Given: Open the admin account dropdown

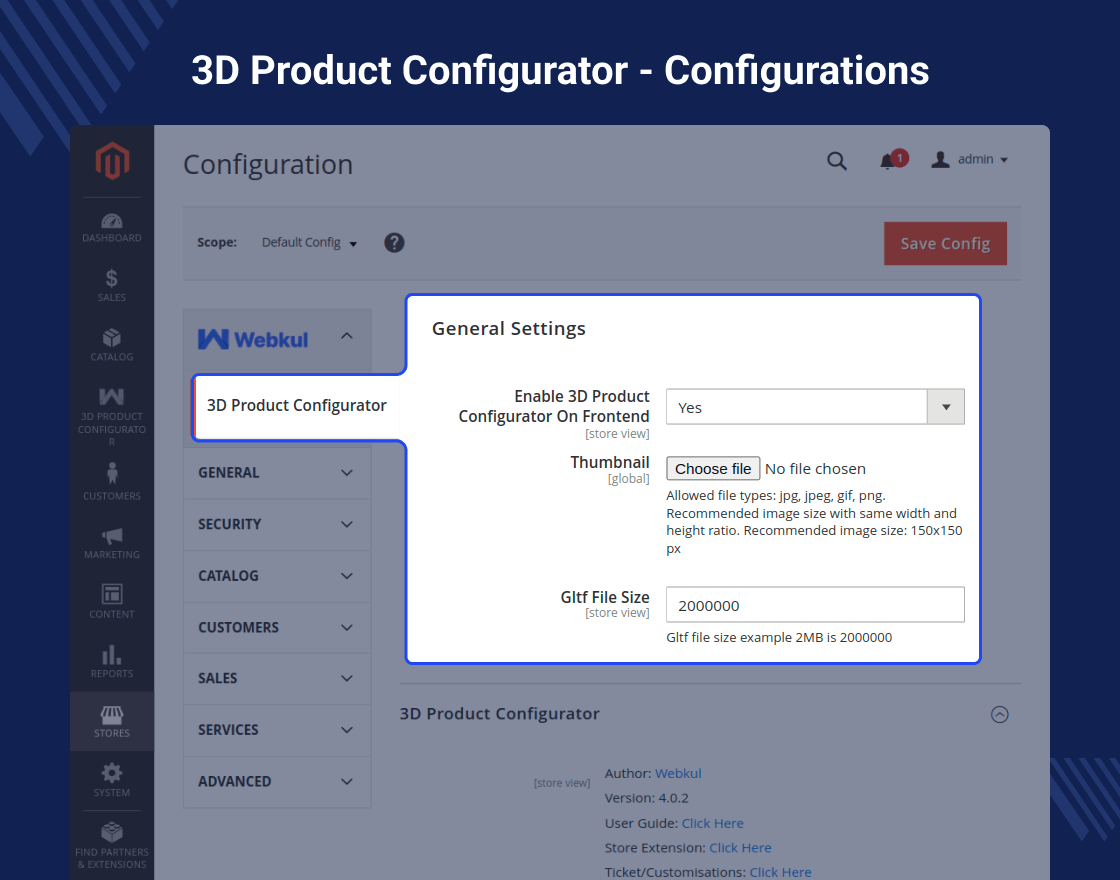Looking at the screenshot, I should (x=970, y=160).
